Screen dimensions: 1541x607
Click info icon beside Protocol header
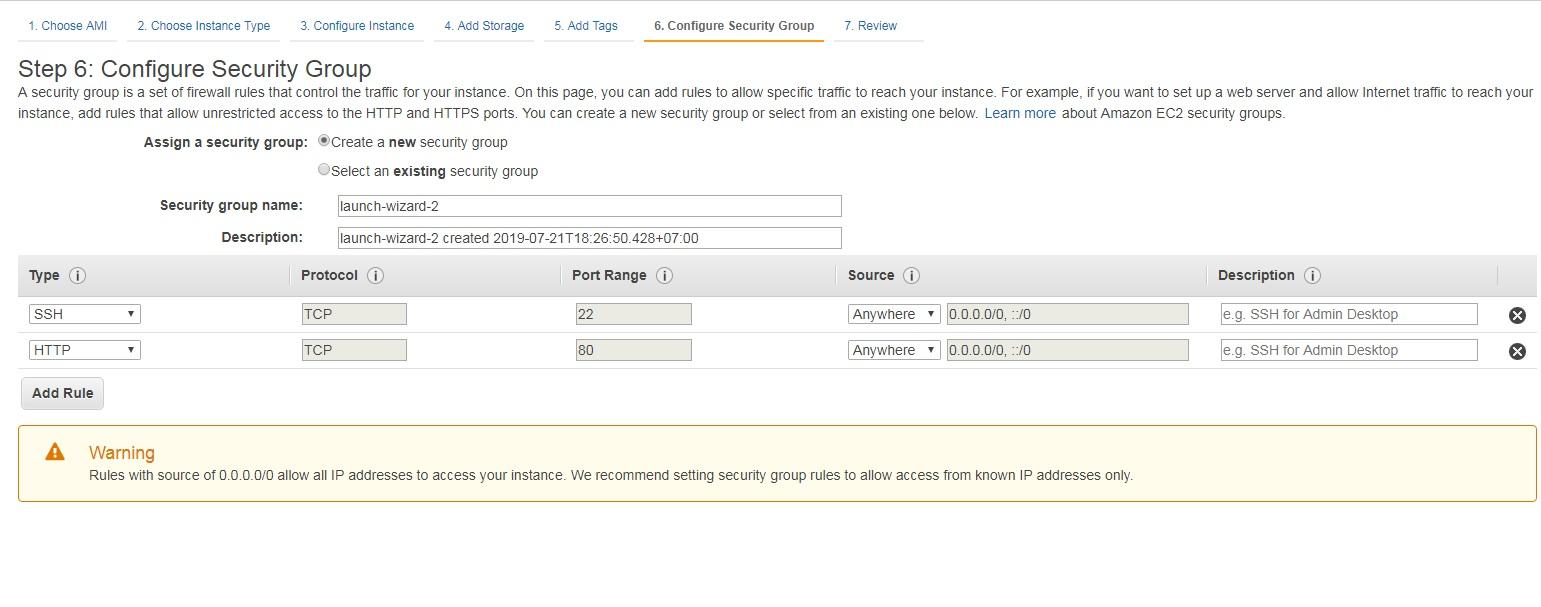point(375,276)
